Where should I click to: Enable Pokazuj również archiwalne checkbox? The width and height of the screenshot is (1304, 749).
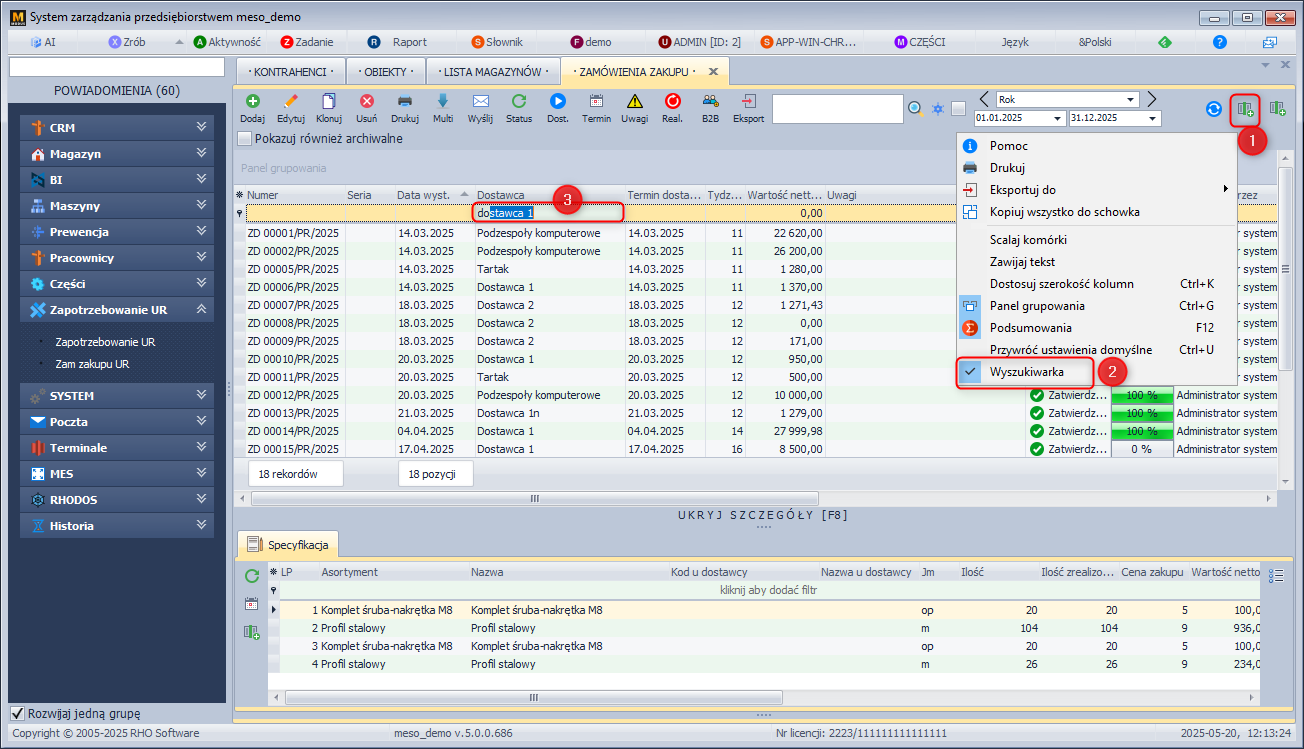[245, 139]
